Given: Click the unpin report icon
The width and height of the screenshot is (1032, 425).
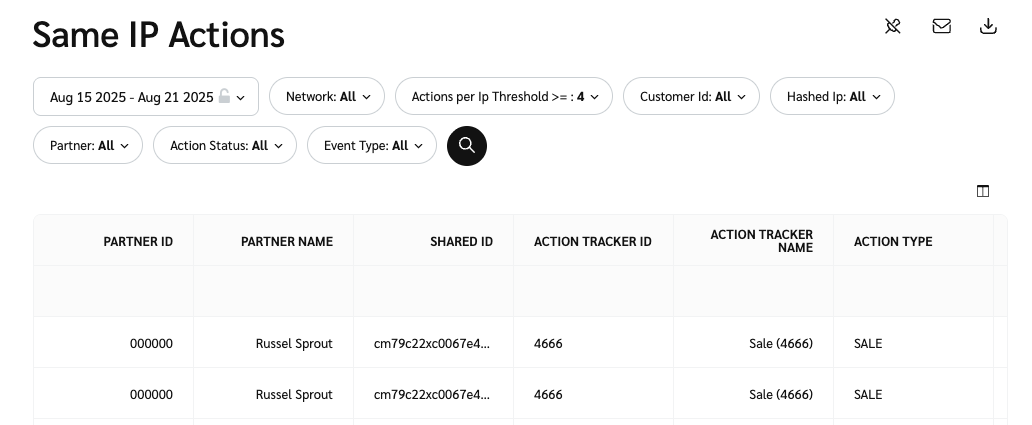Looking at the screenshot, I should pos(893,27).
